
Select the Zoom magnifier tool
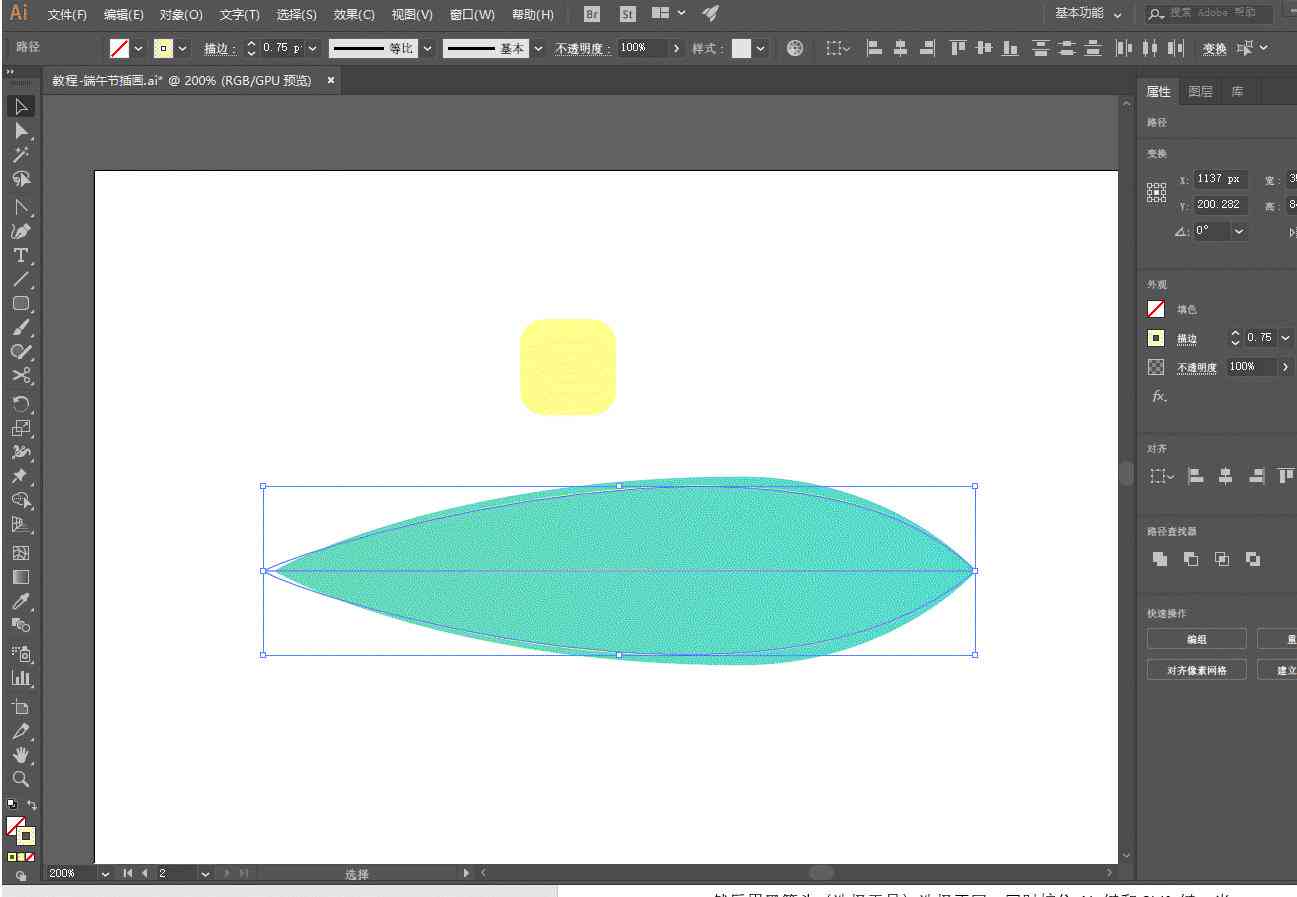[20, 779]
